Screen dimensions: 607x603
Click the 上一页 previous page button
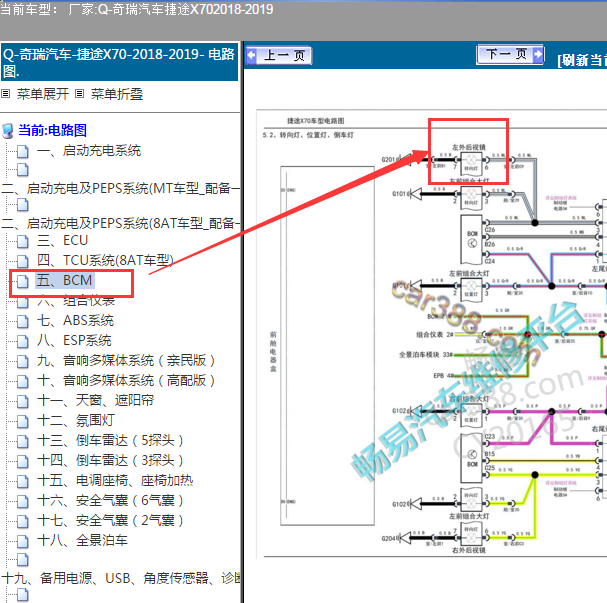(279, 55)
